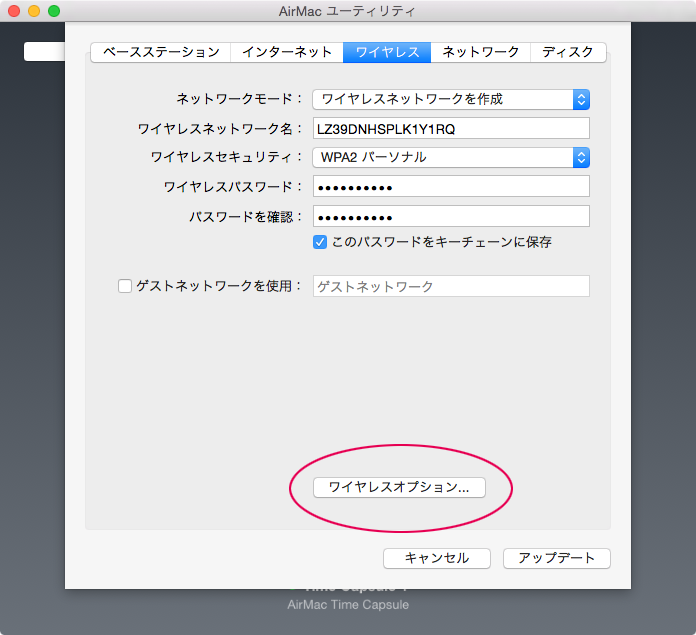Minimize the AirMac utility window
Viewport: 696px width, 635px height.
coord(34,11)
